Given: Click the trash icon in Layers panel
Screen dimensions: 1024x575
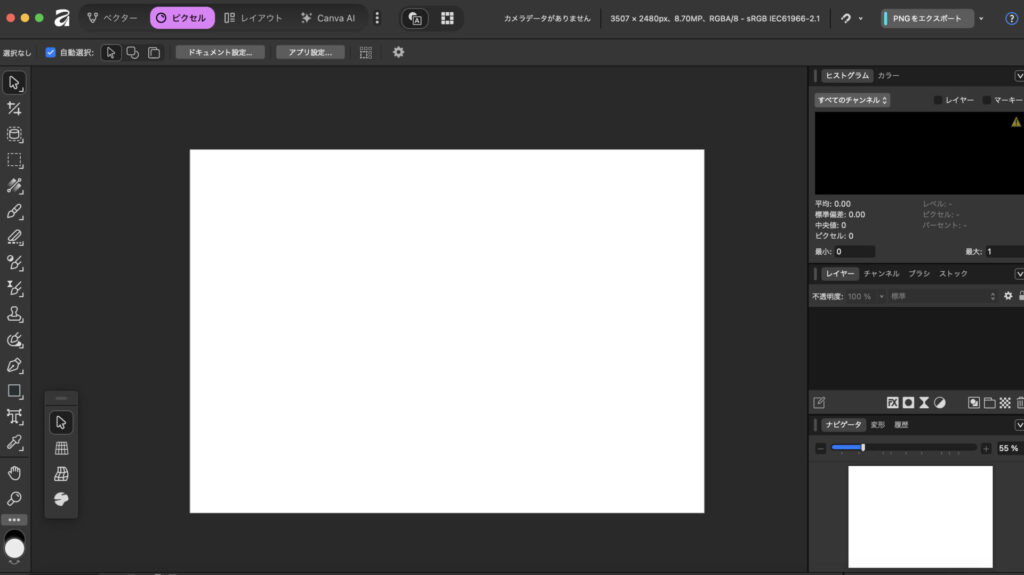Looking at the screenshot, I should (1019, 402).
